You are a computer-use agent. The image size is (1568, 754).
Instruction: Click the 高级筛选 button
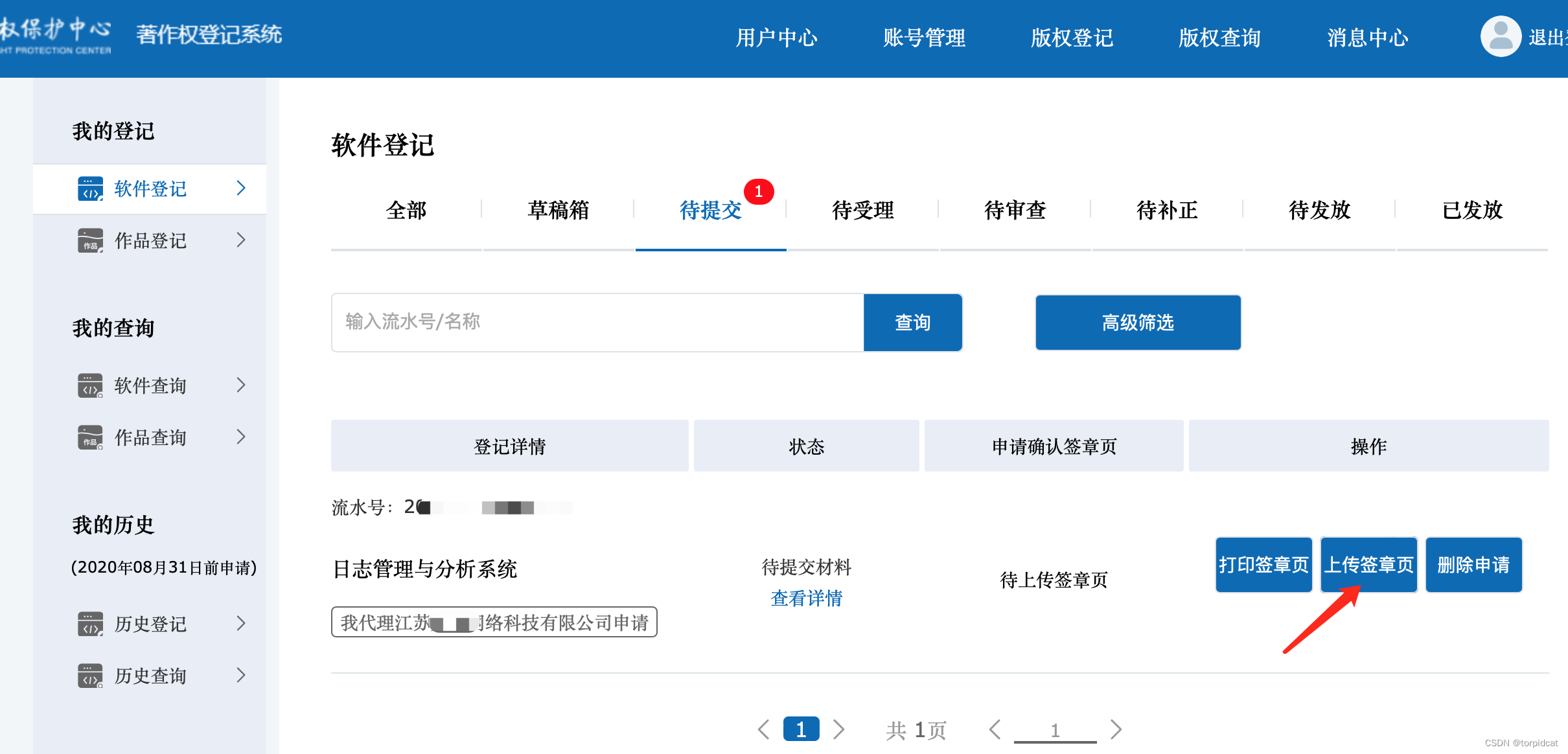point(1138,323)
